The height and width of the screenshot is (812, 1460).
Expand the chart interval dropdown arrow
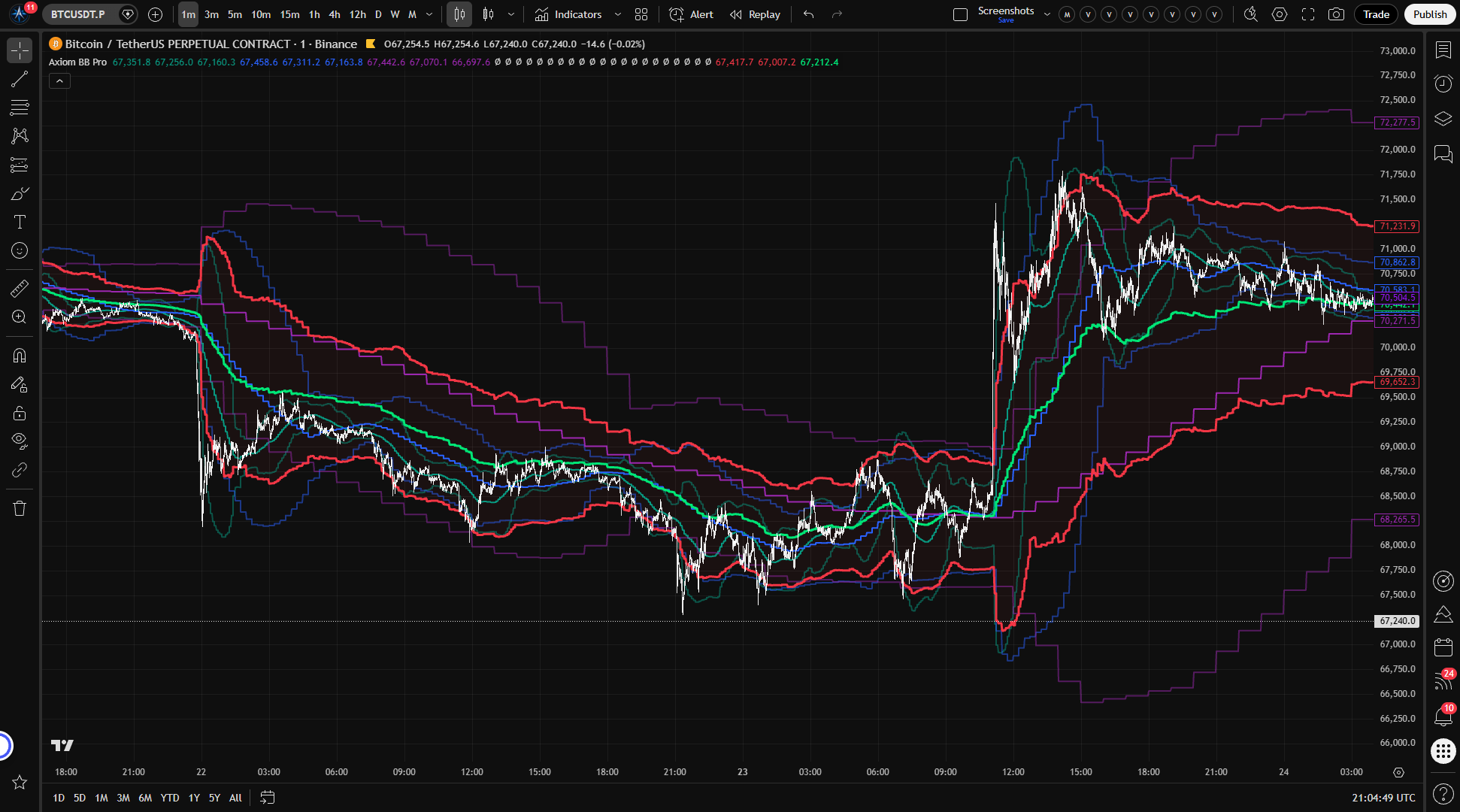pyautogui.click(x=429, y=14)
